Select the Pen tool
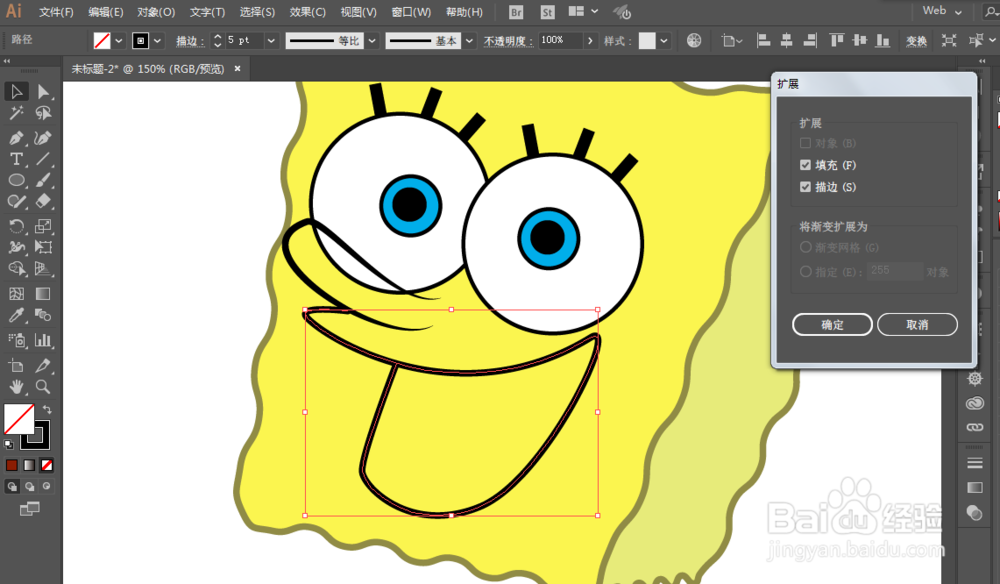 17,138
